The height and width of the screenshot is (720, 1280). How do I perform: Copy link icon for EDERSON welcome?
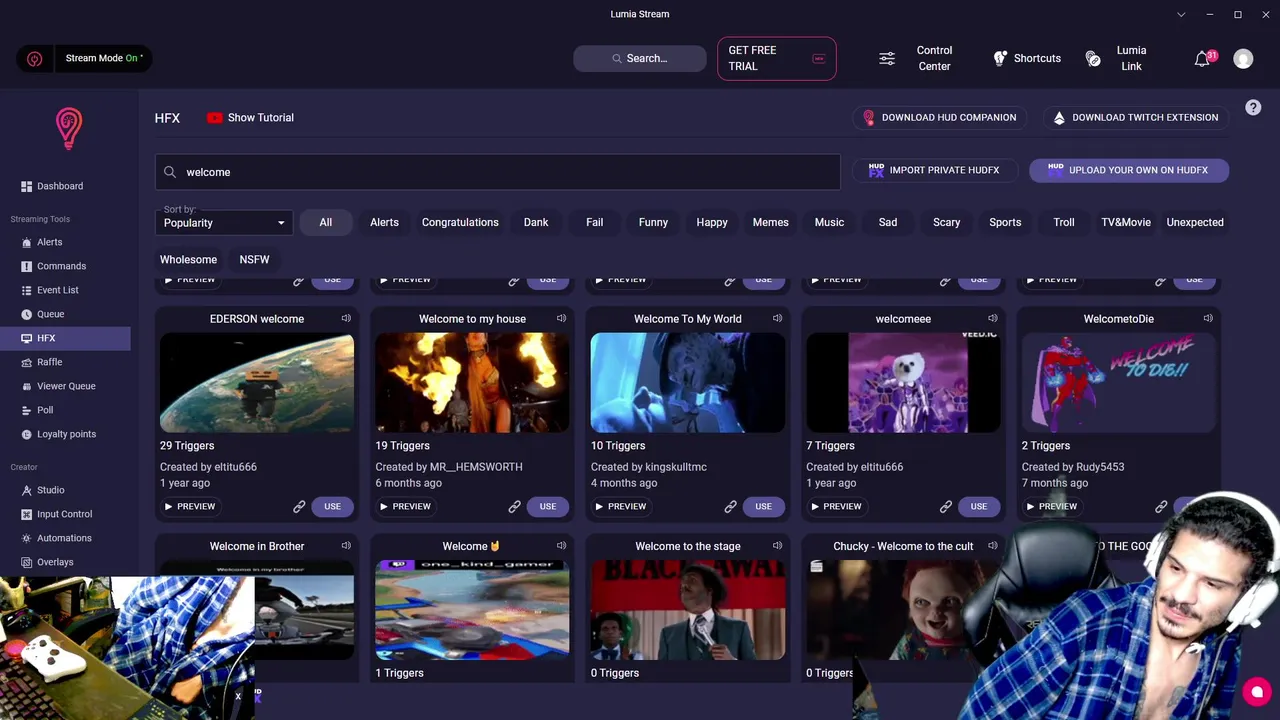299,507
